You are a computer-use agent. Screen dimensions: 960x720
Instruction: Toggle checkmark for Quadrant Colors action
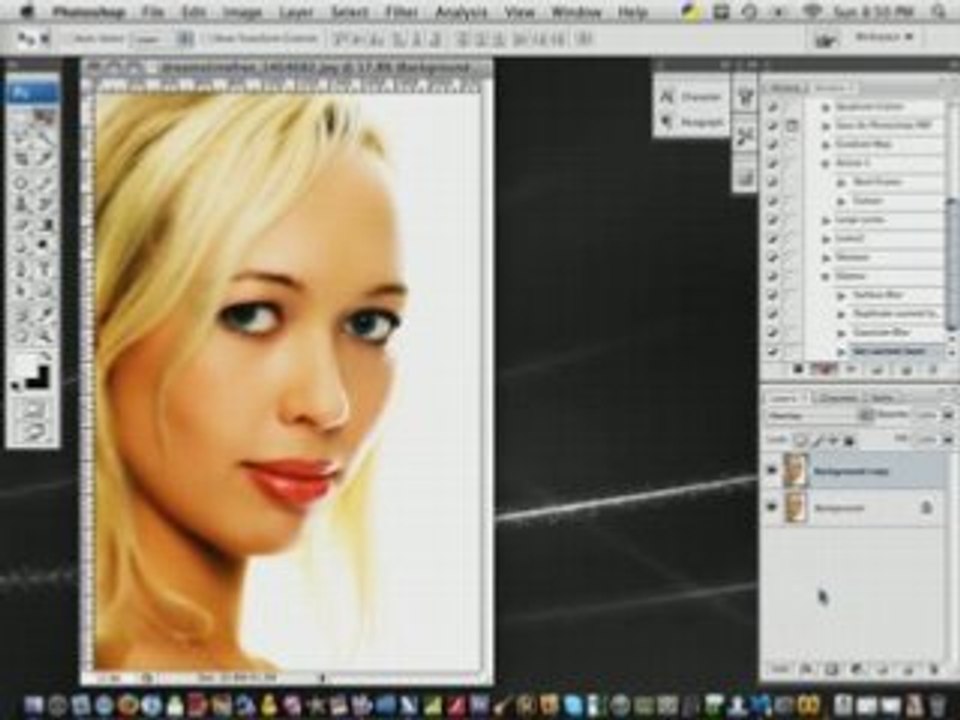tap(773, 107)
